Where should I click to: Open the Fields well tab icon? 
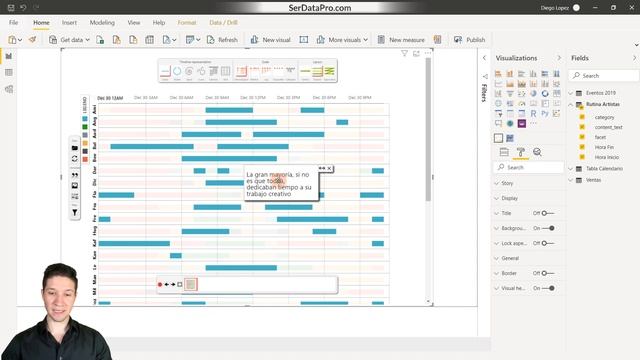click(x=504, y=152)
